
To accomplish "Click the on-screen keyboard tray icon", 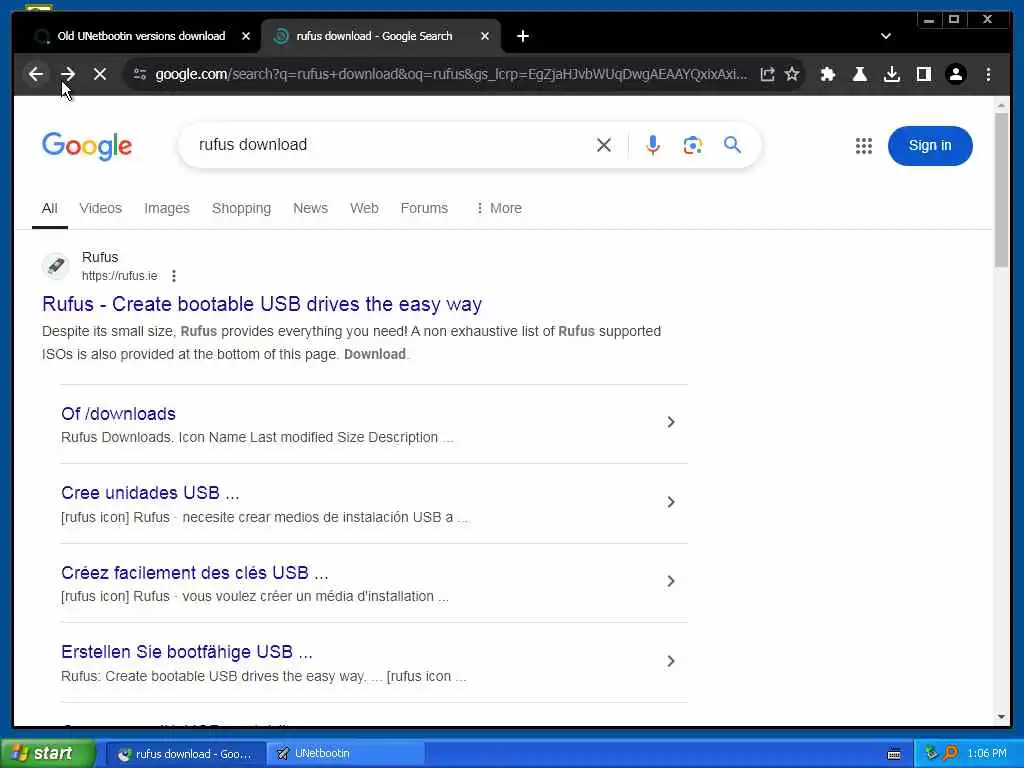I will pos(894,754).
